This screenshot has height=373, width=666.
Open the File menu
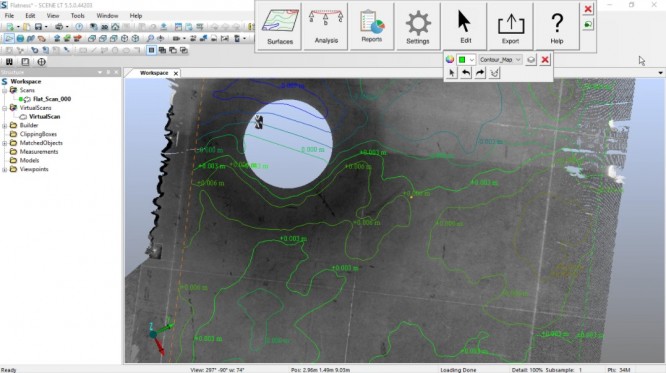tap(9, 16)
